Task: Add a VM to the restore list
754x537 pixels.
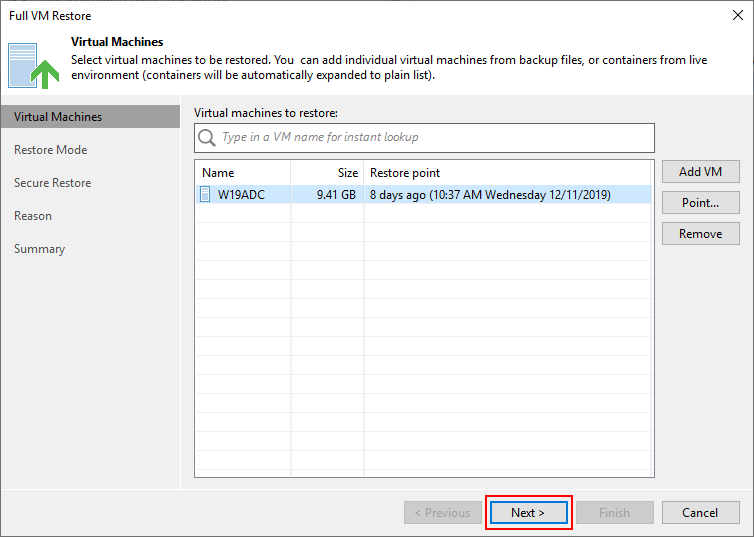Action: (700, 172)
